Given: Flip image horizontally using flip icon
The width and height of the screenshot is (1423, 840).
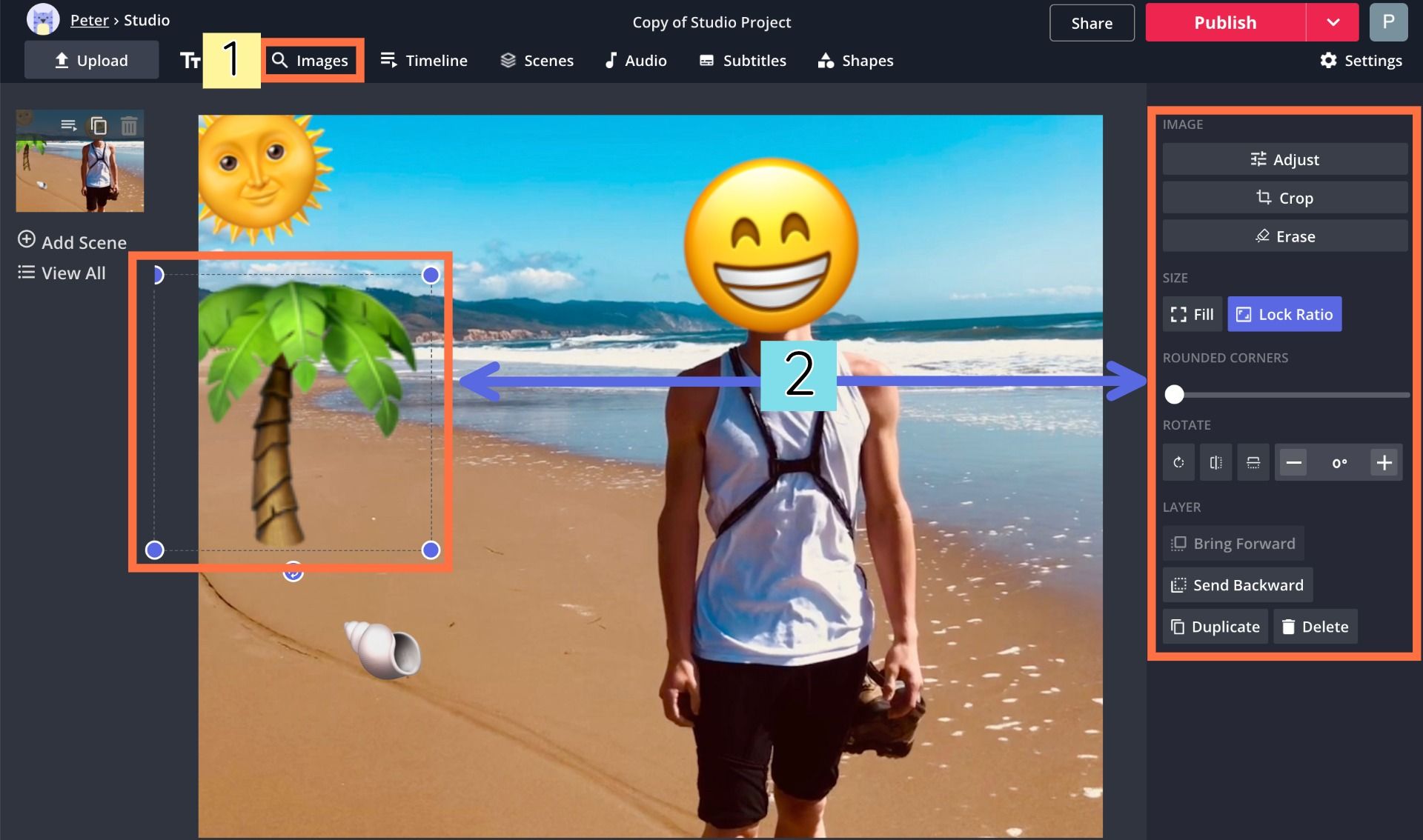Looking at the screenshot, I should tap(1215, 463).
